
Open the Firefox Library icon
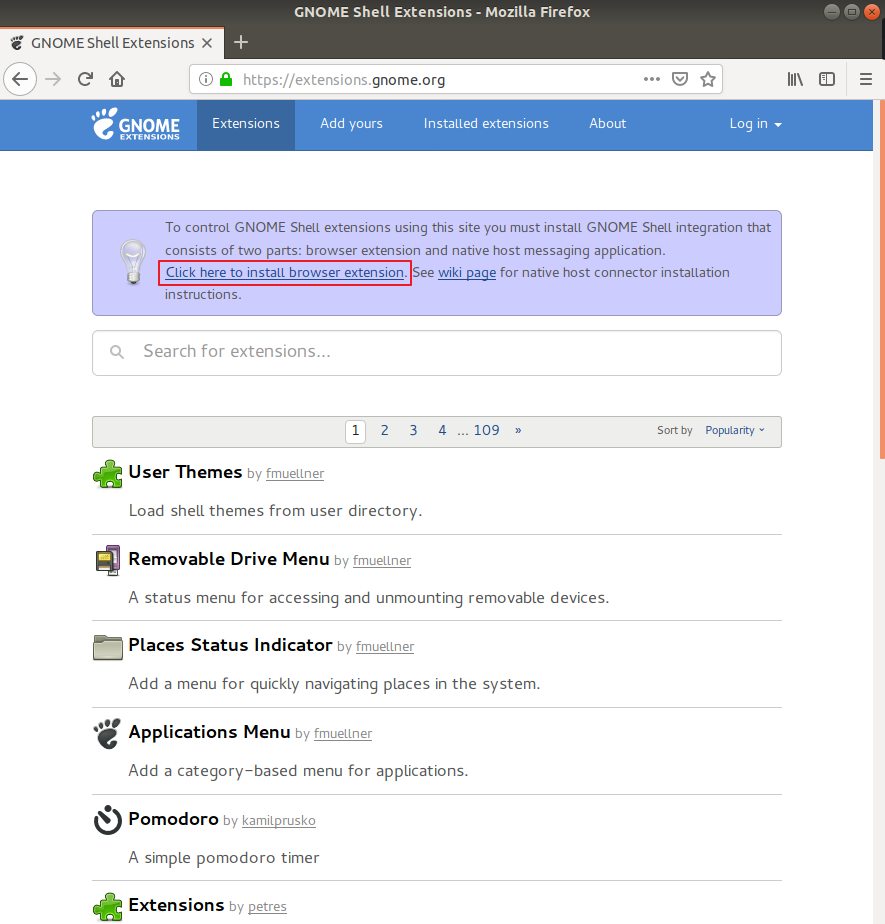coord(795,79)
